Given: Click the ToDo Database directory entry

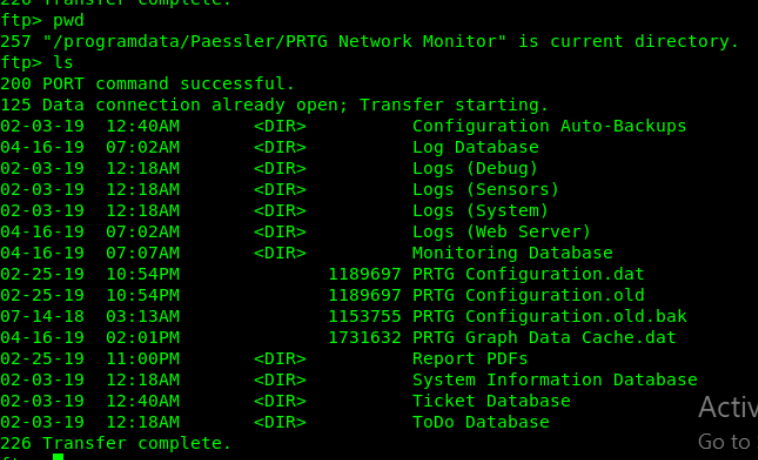Looking at the screenshot, I should pyautogui.click(x=480, y=422).
